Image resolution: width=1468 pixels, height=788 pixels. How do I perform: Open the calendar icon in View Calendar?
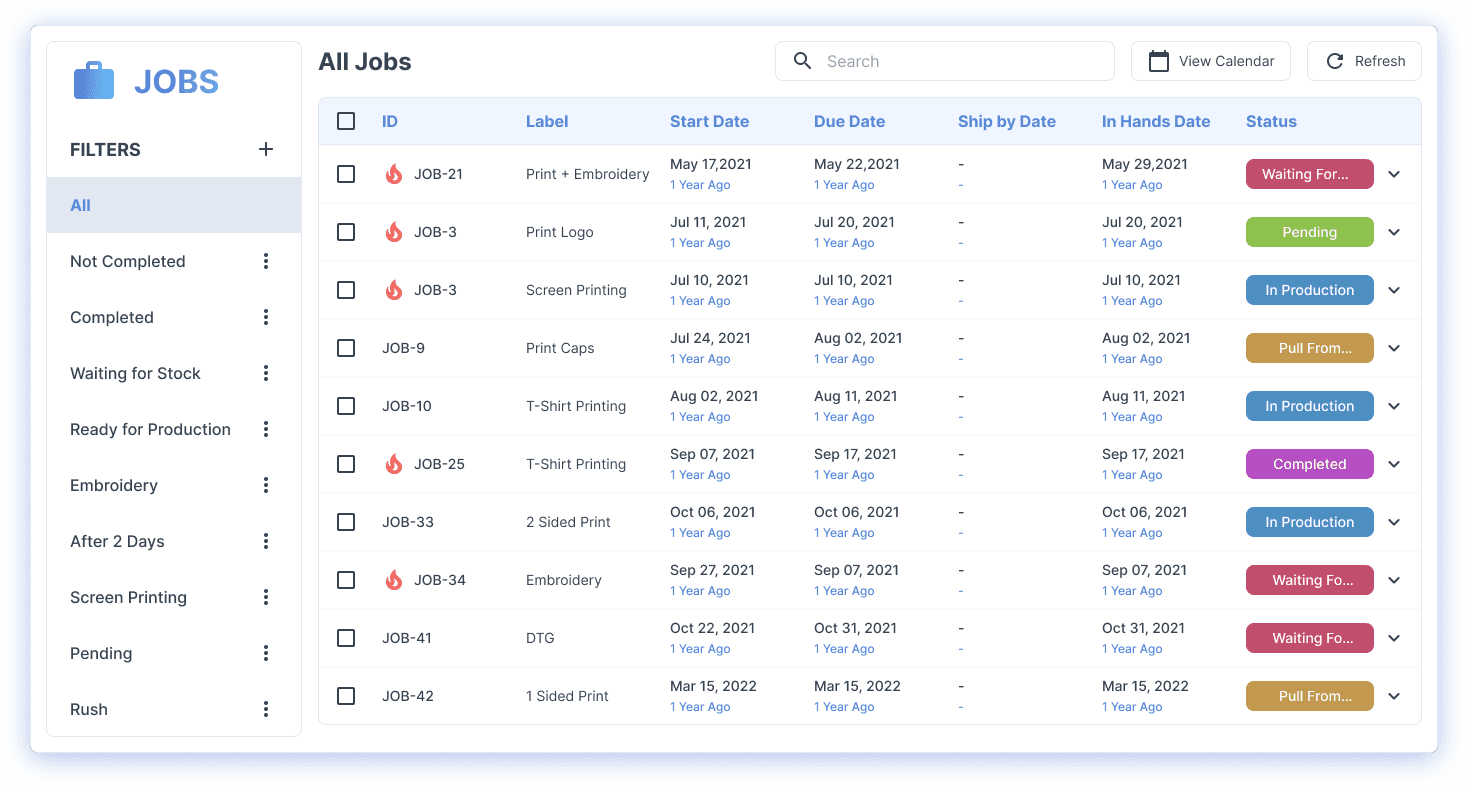(1158, 60)
